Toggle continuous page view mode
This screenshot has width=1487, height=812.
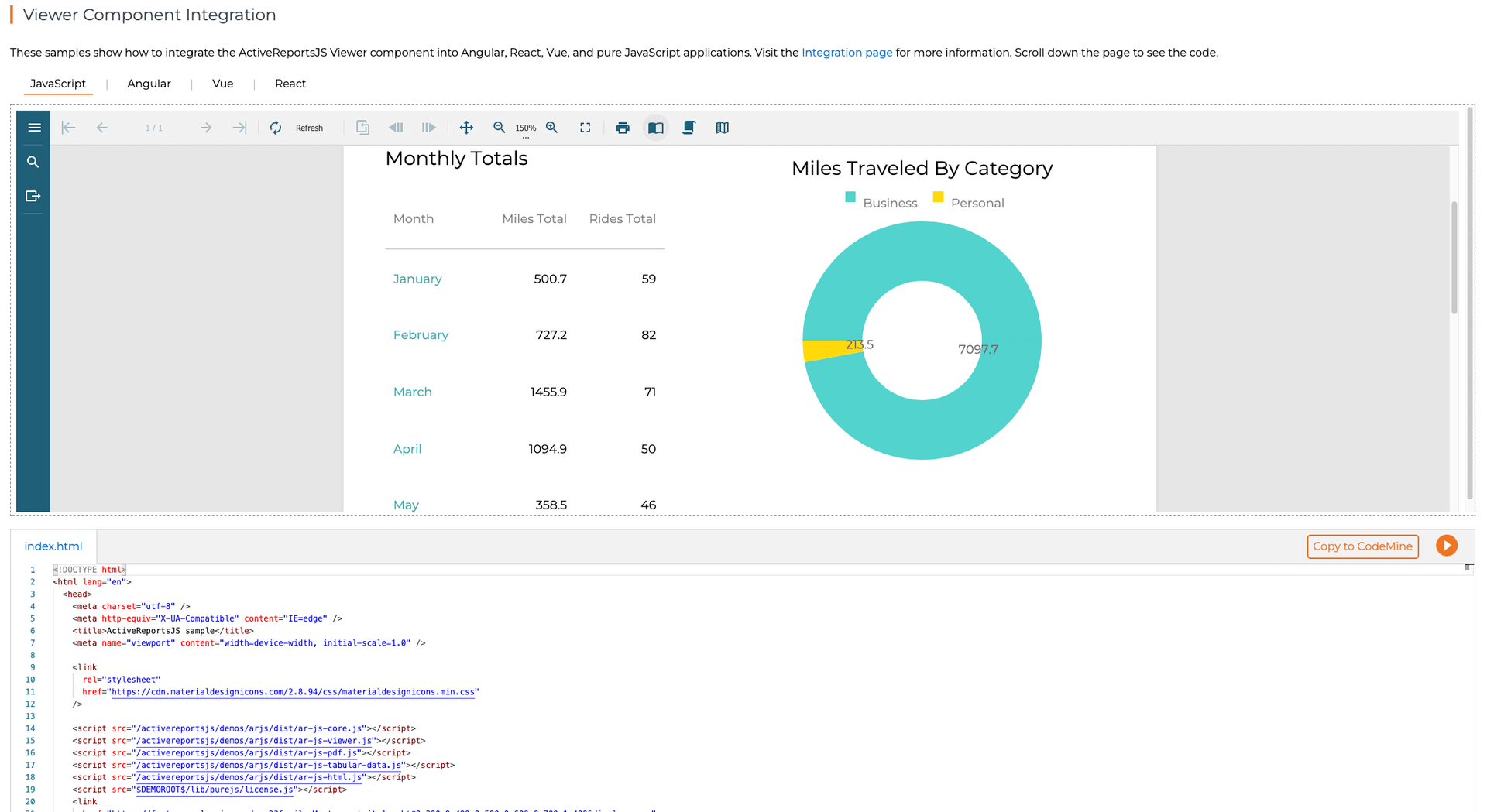689,128
